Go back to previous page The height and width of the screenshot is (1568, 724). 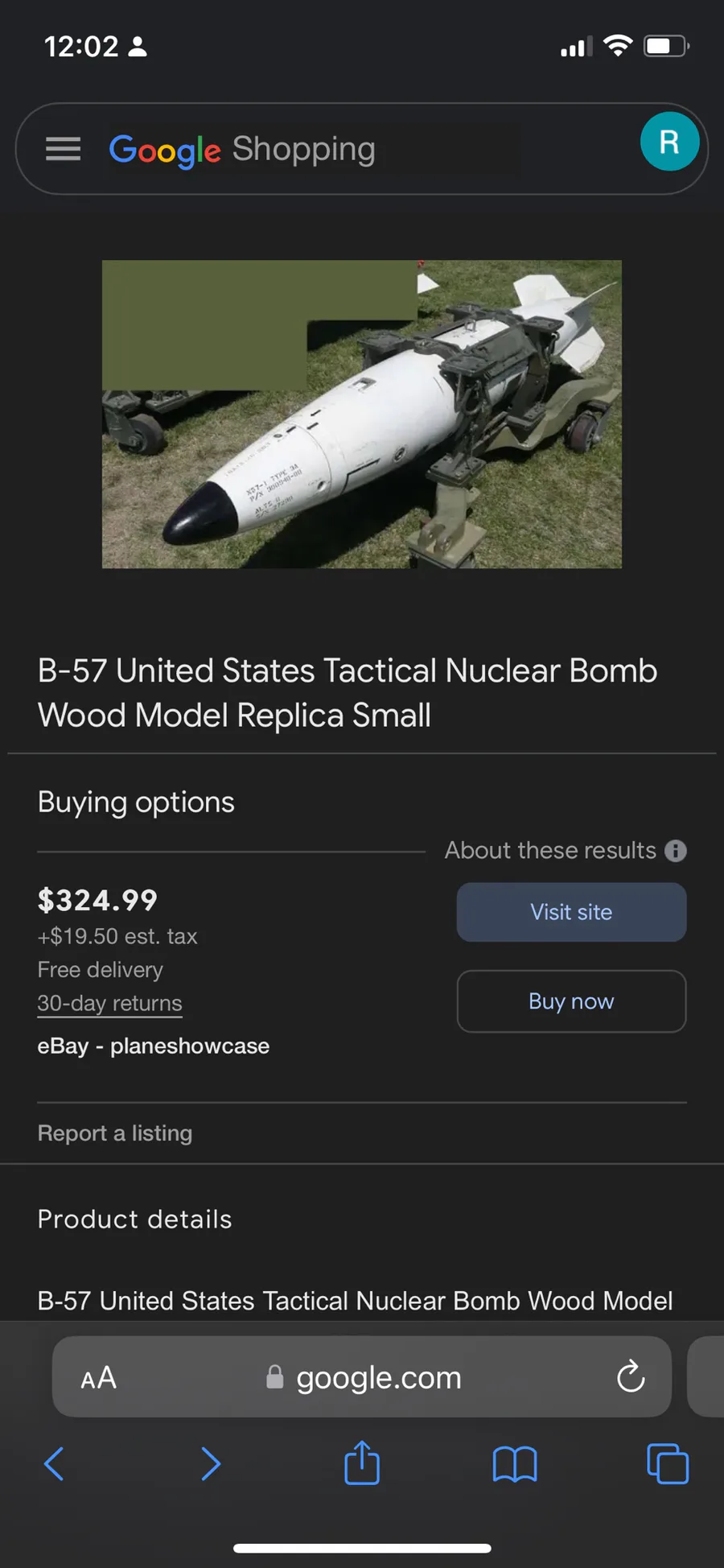coord(54,1463)
